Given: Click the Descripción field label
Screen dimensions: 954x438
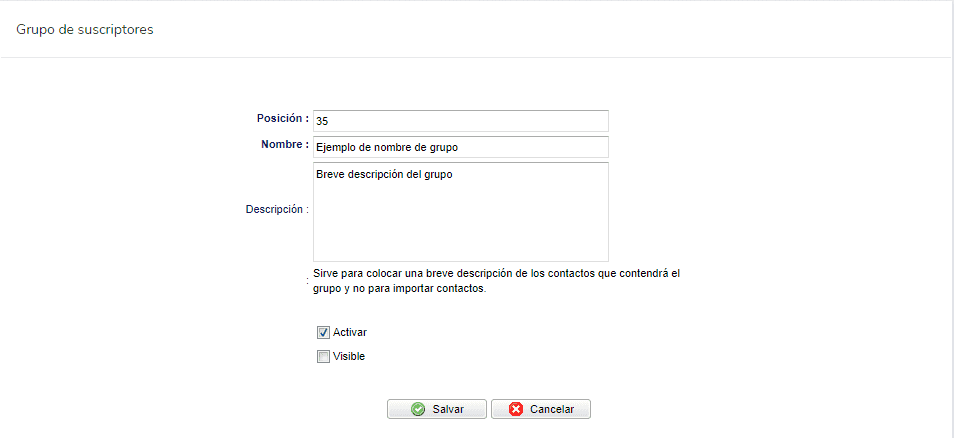Looking at the screenshot, I should coord(277,209).
